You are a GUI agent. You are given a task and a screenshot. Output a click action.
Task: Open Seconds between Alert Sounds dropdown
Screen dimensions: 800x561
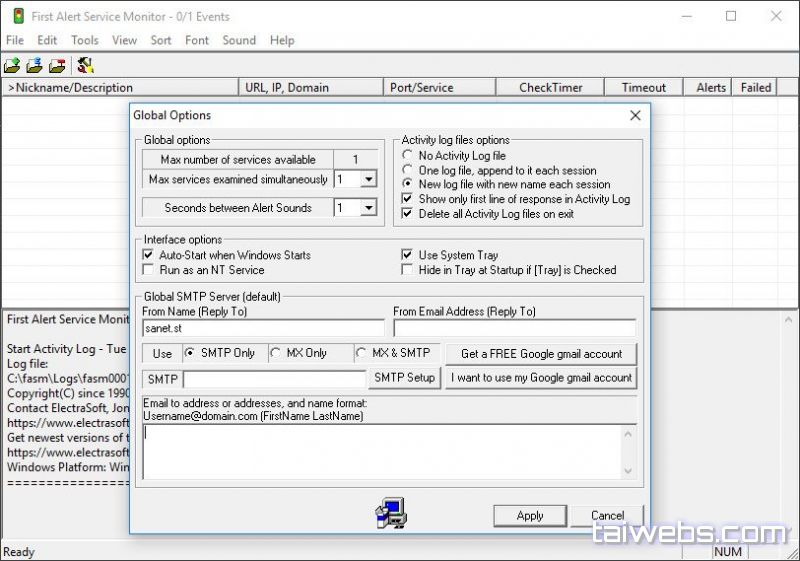click(x=367, y=208)
